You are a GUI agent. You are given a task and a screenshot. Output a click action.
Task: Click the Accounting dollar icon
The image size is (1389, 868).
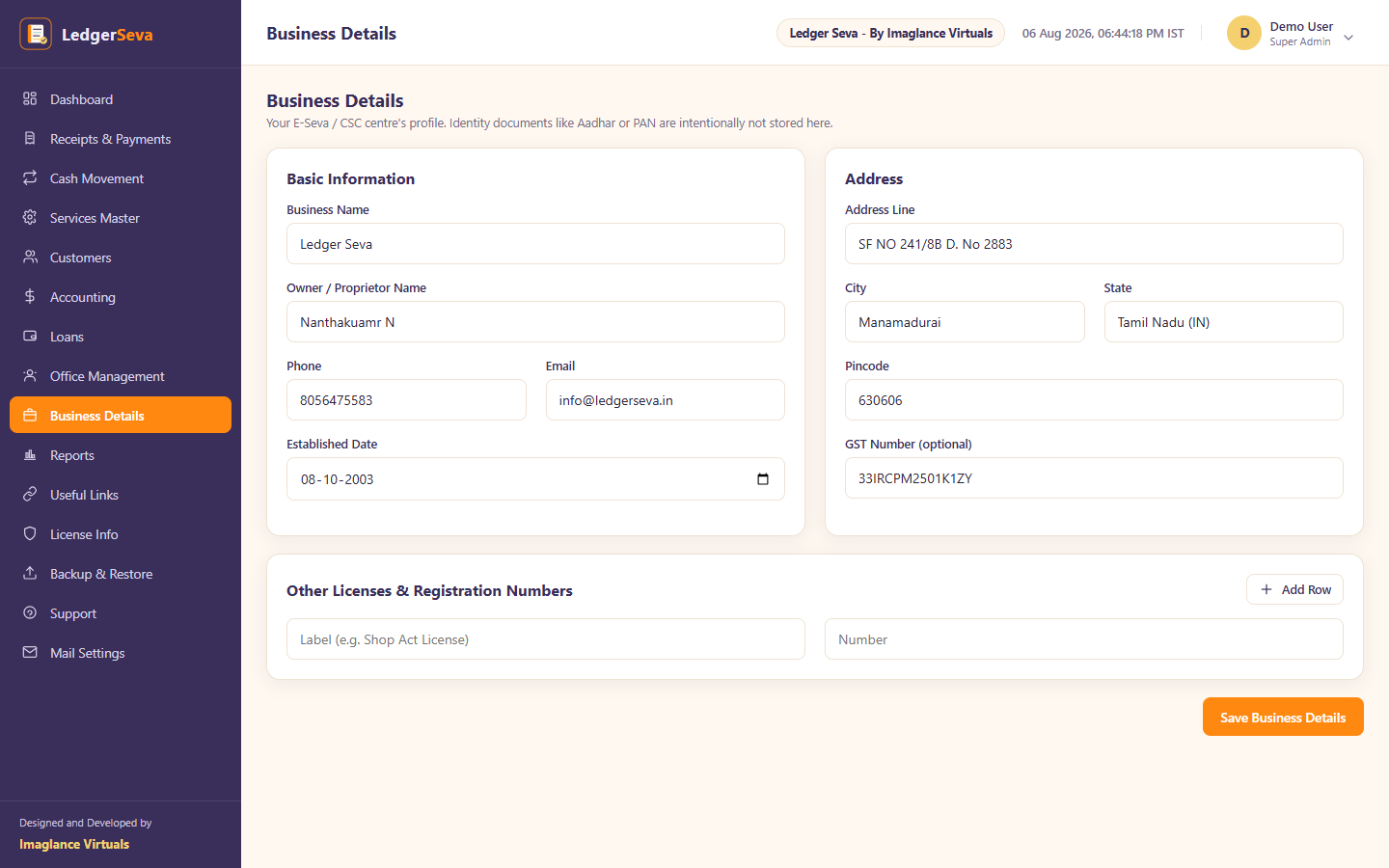click(30, 296)
